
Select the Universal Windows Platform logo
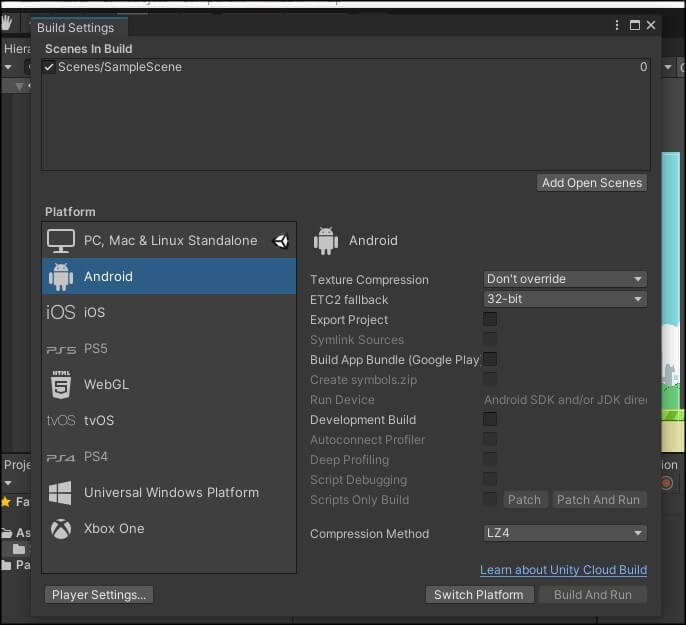point(60,493)
